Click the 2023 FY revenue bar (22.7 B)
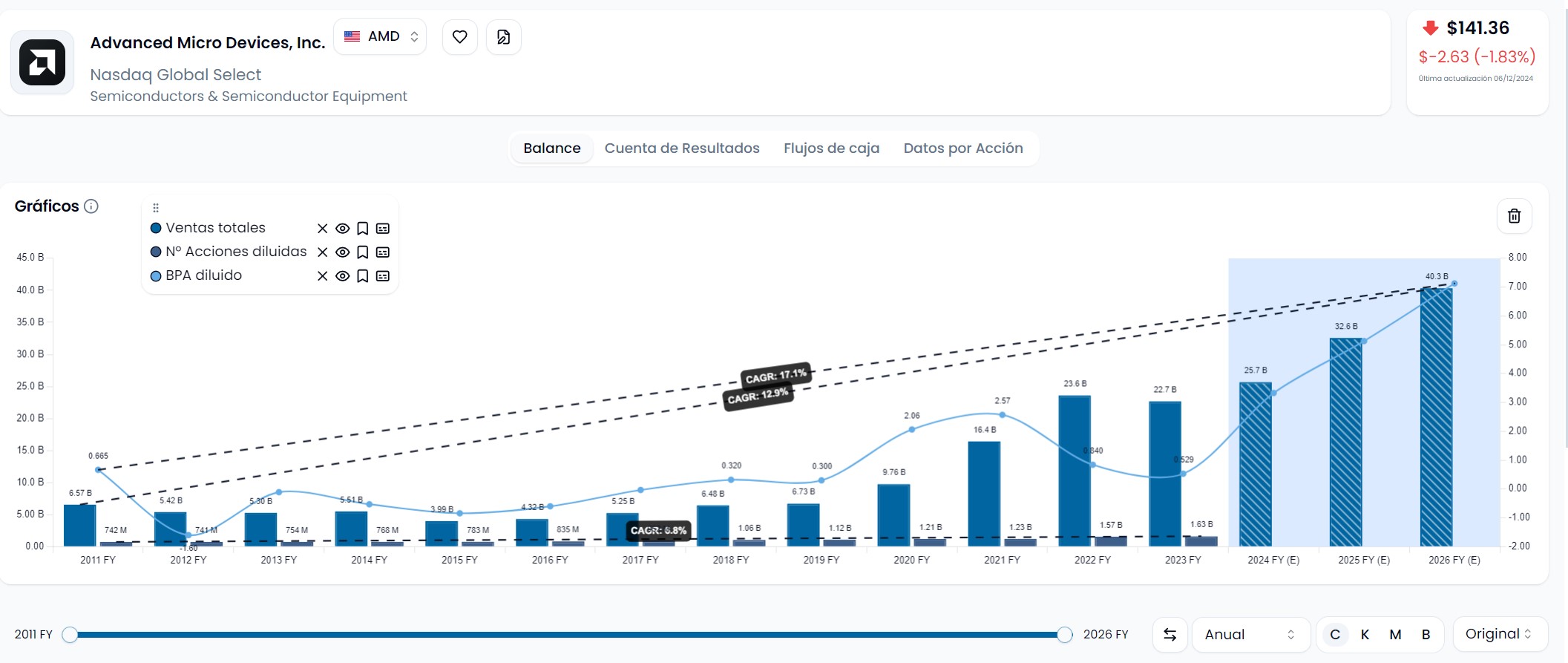The height and width of the screenshot is (663, 1568). pos(1165,474)
